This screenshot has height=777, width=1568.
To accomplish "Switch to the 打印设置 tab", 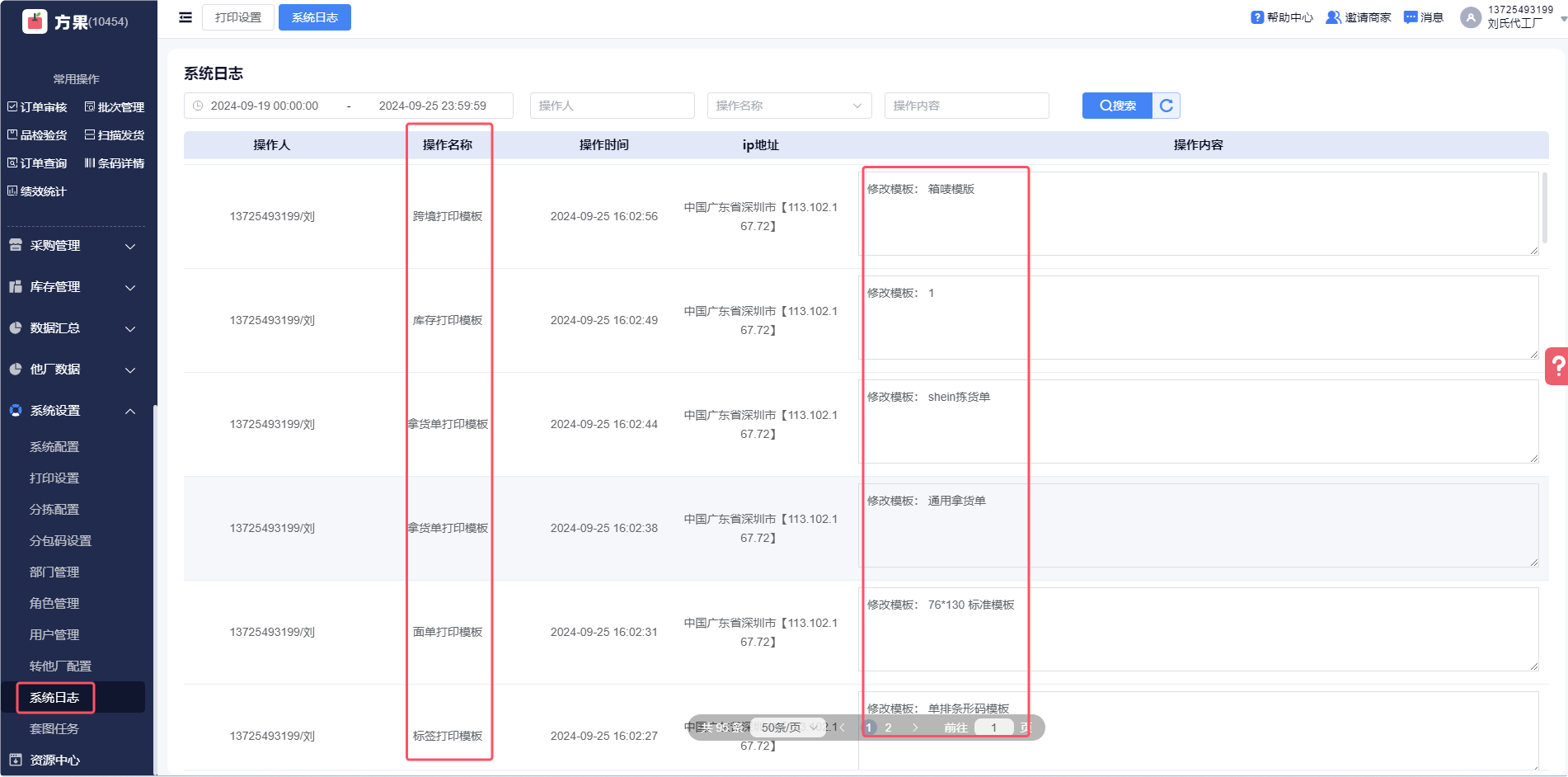I will click(238, 17).
